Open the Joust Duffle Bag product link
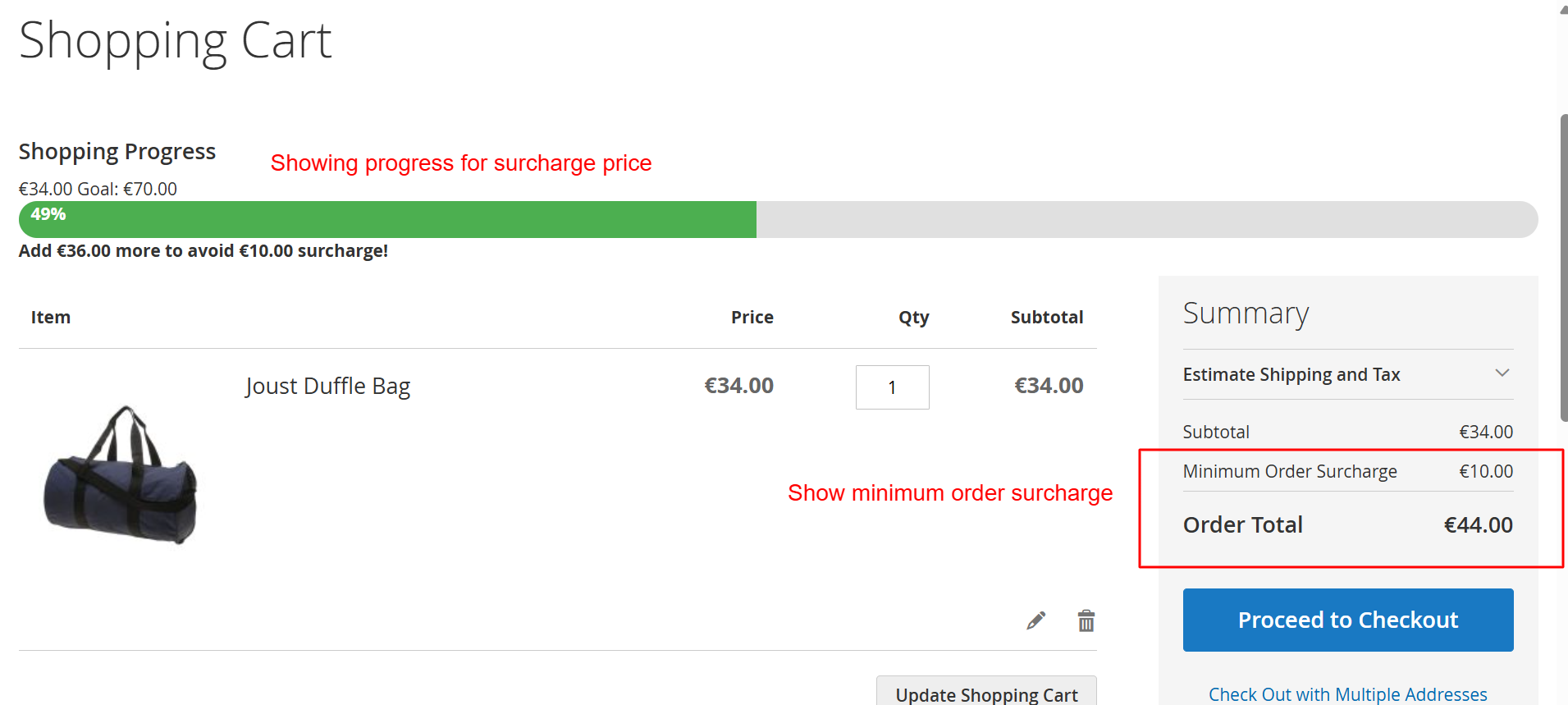 coord(327,386)
